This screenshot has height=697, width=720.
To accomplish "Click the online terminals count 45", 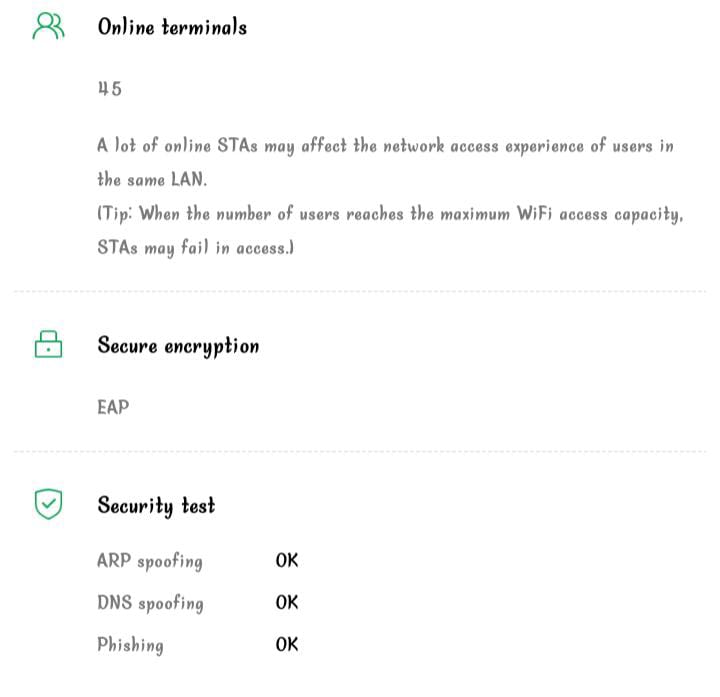I will pos(109,88).
